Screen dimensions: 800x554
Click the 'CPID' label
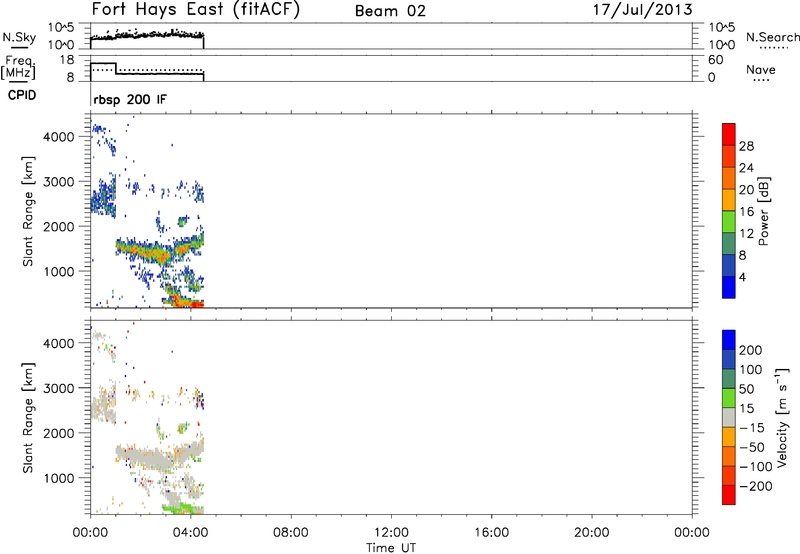pos(22,95)
